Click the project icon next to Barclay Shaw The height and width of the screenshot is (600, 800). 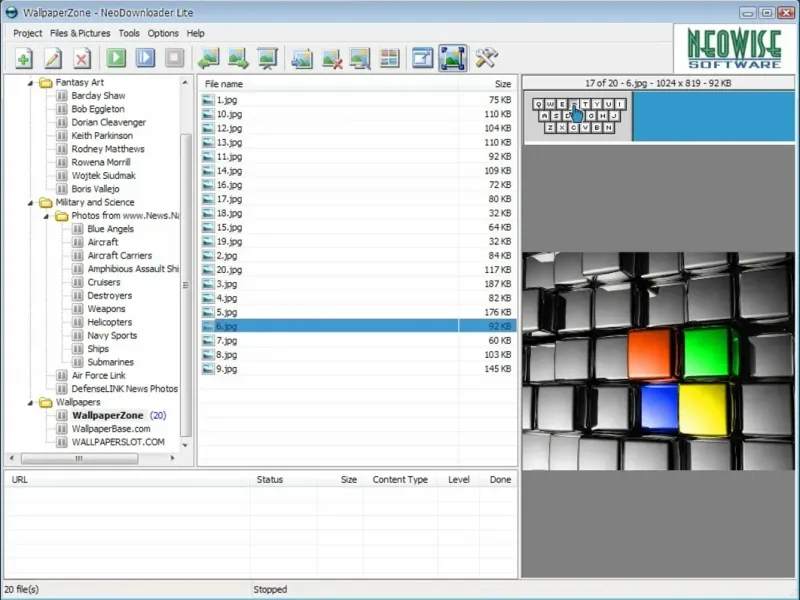pos(62,95)
